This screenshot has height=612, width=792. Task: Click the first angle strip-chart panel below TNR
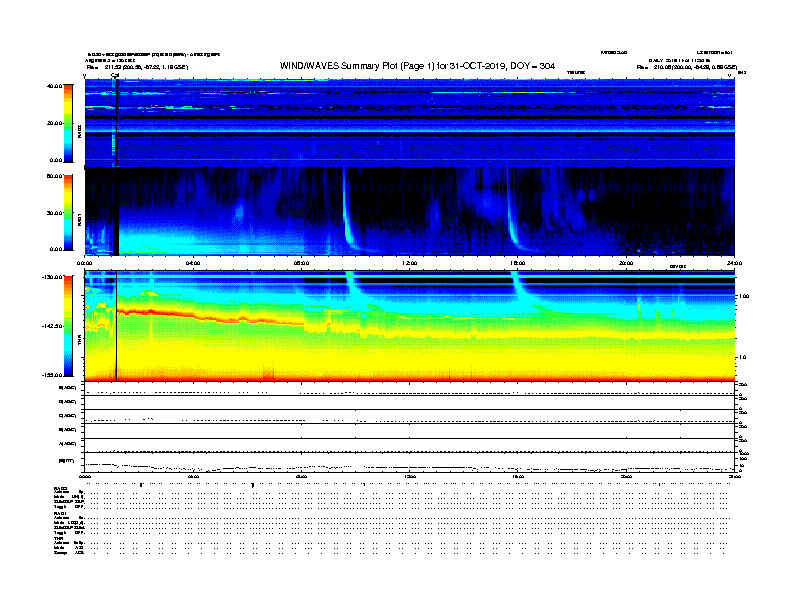(410, 389)
